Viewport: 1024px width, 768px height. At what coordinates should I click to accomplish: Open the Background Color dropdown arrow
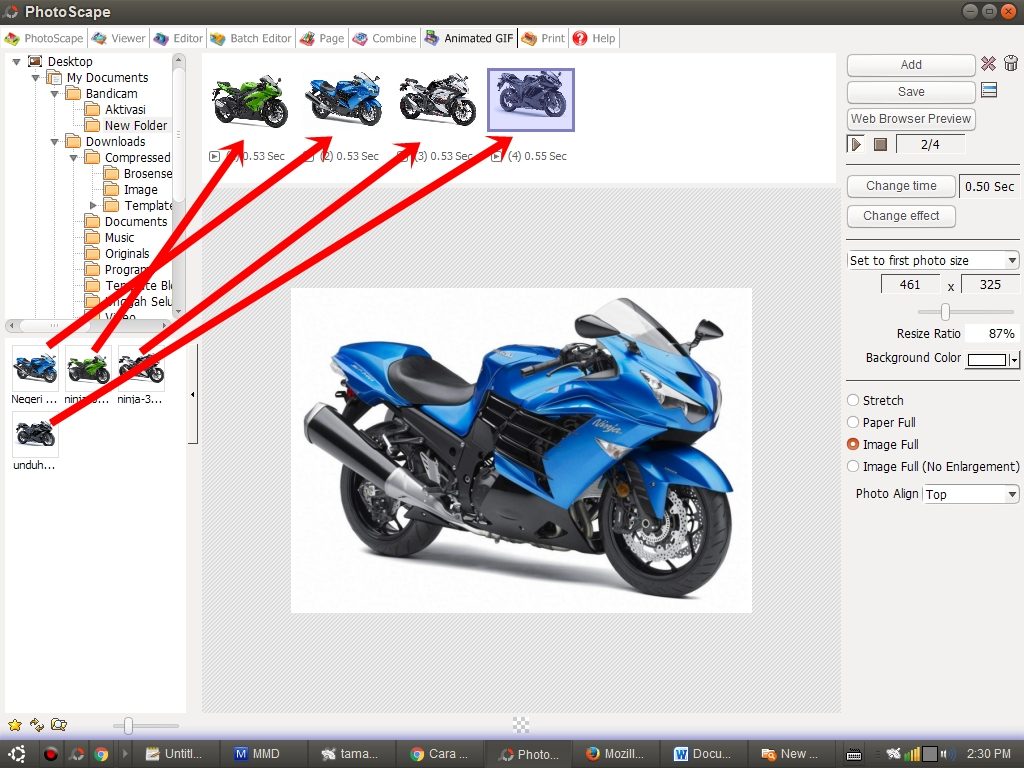(x=1014, y=360)
